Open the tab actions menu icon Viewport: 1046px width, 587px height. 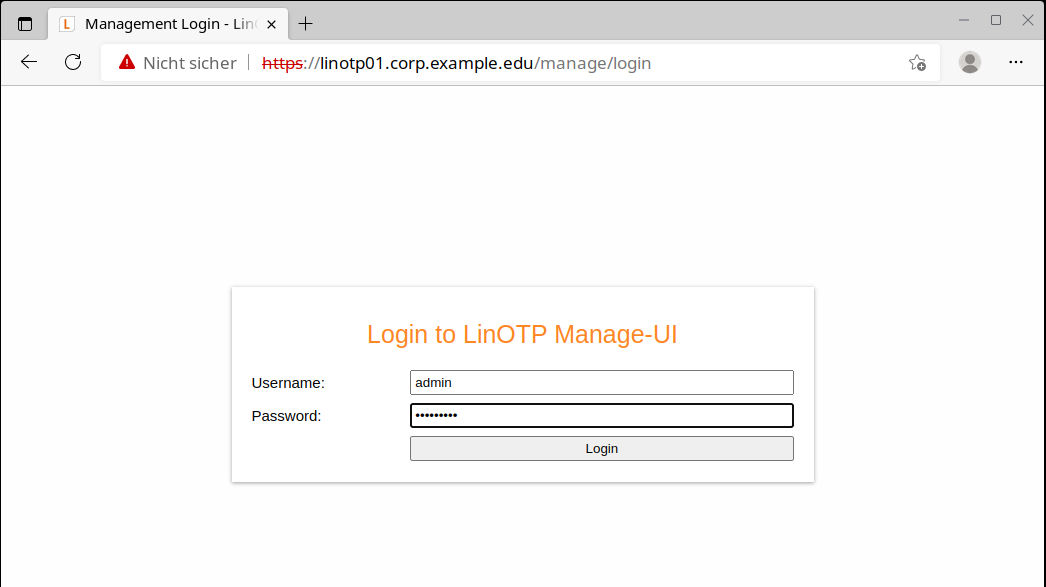click(25, 24)
